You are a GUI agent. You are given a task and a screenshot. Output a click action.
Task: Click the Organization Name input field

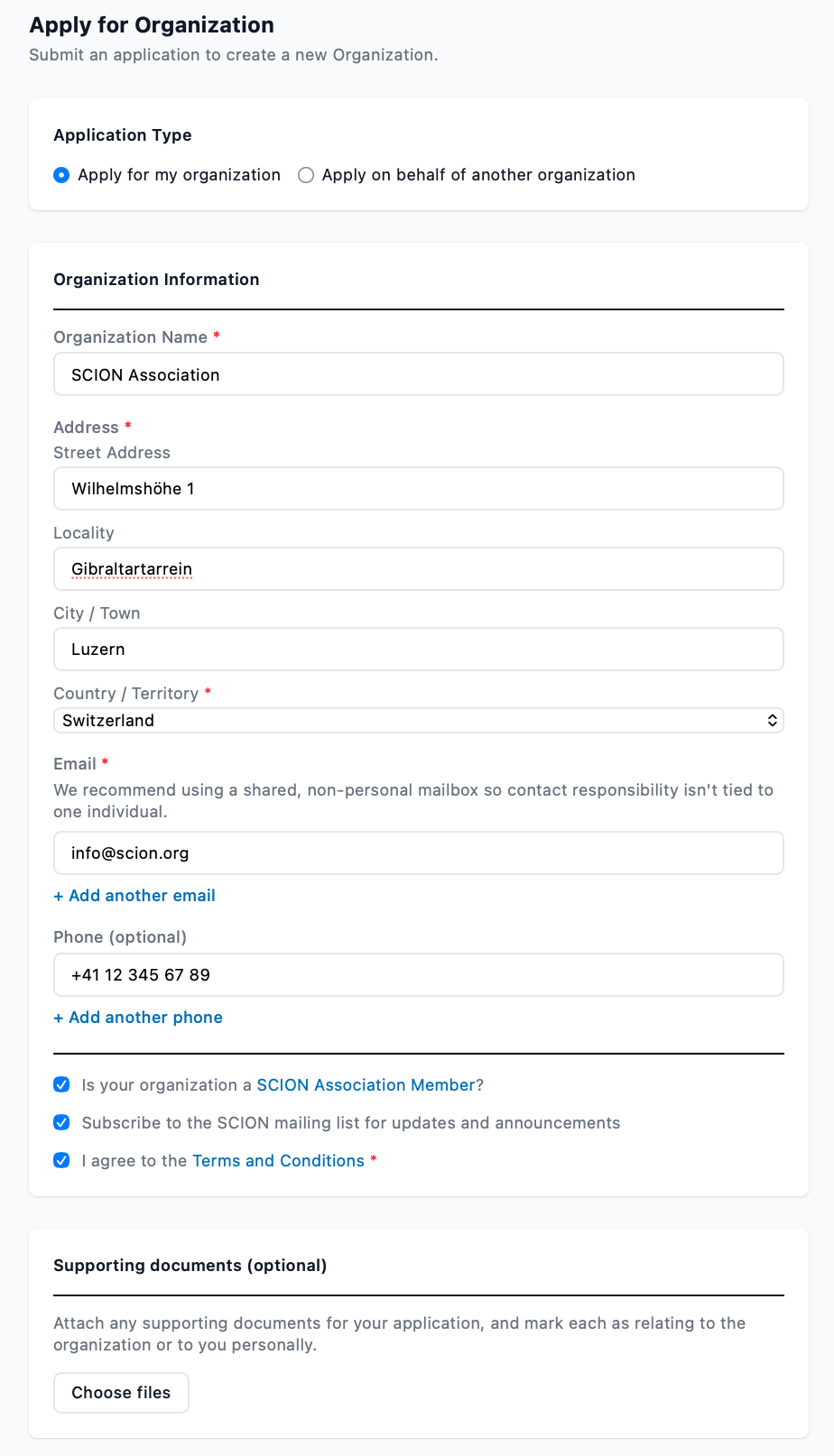[419, 374]
